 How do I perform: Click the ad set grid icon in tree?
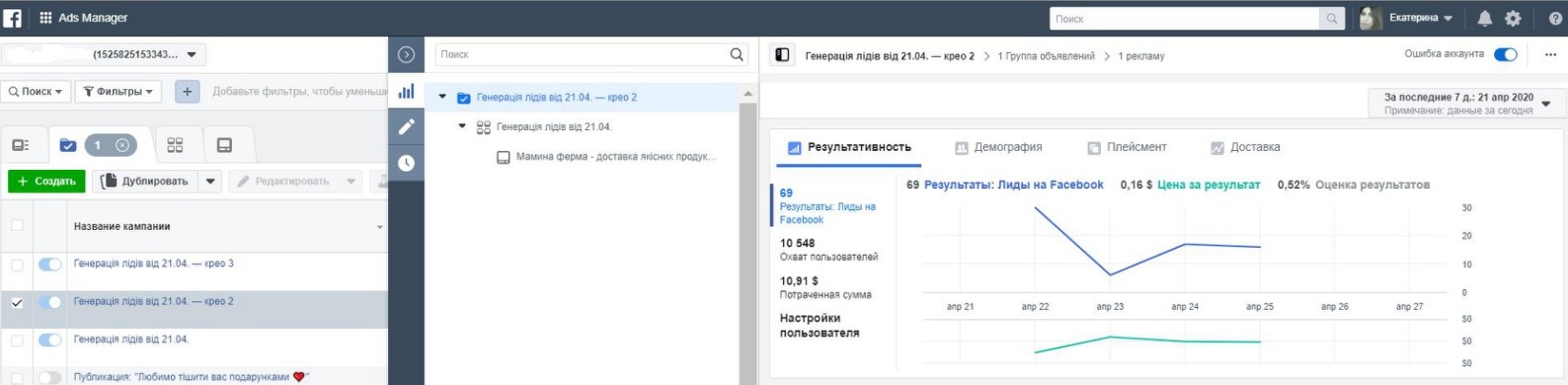[x=483, y=127]
